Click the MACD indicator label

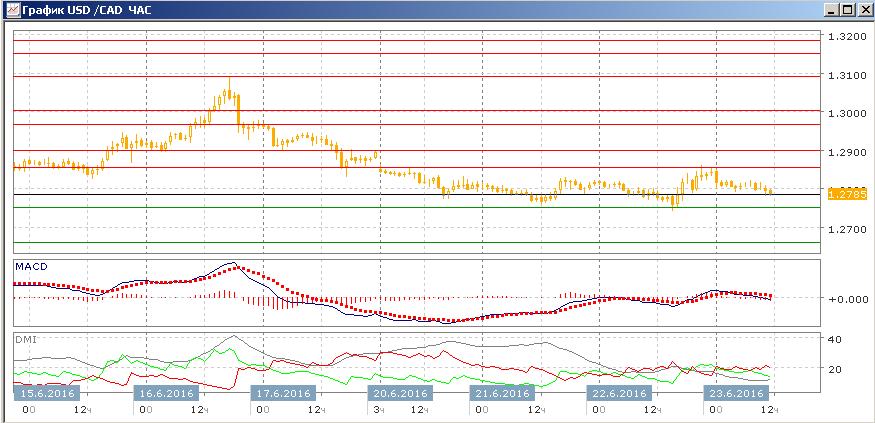(x=31, y=267)
